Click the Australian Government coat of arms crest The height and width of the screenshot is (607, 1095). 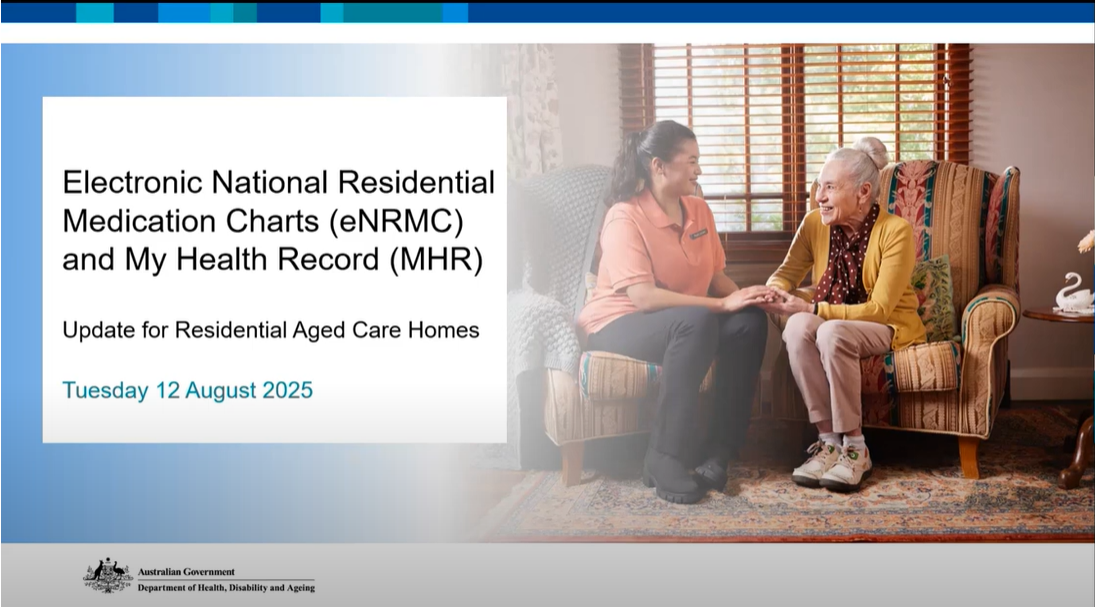108,576
